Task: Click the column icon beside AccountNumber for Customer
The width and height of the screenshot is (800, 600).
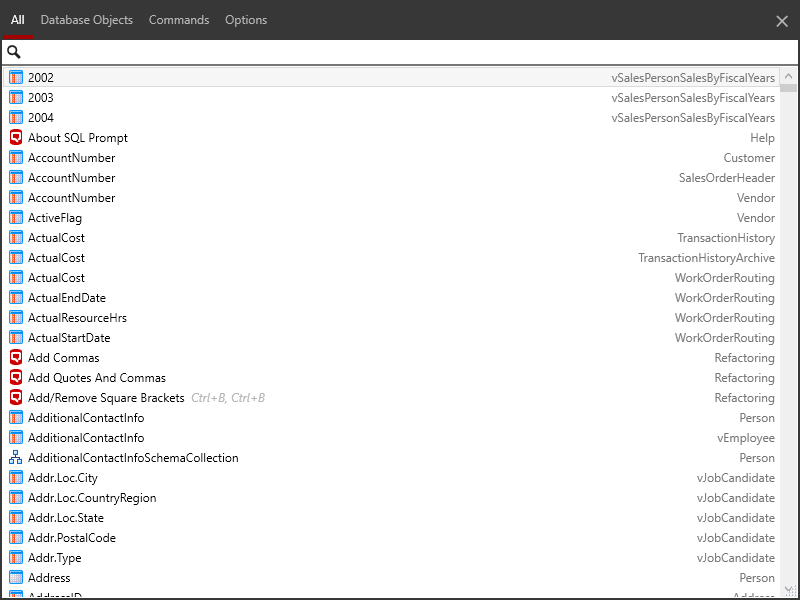Action: (x=14, y=157)
